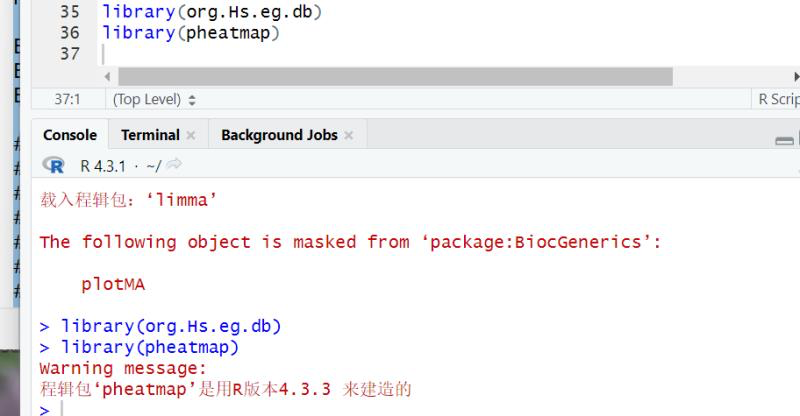Open the R Script file type dropdown
Image resolution: width=800 pixels, height=416 pixels.
click(x=779, y=100)
